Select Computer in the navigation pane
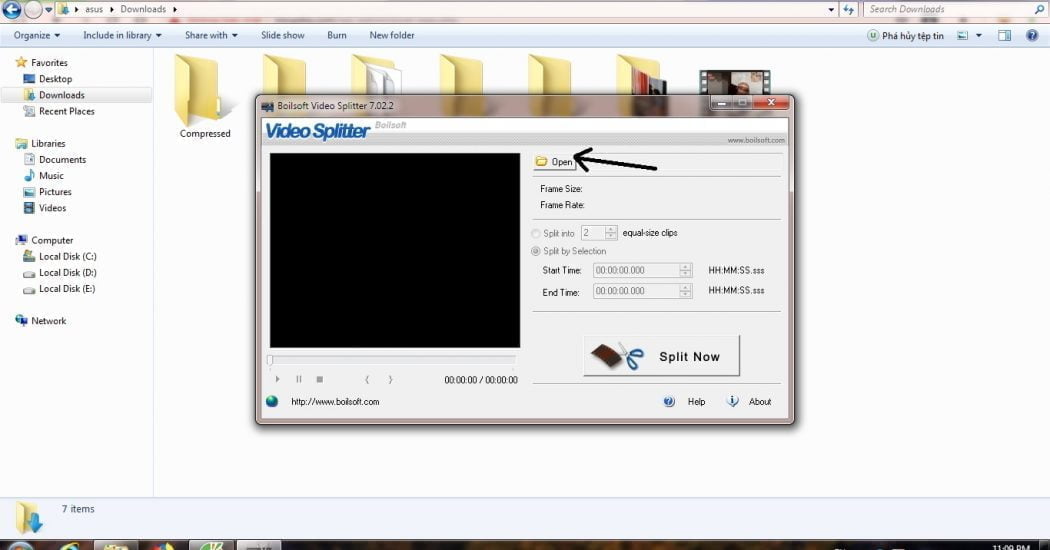 coord(52,240)
